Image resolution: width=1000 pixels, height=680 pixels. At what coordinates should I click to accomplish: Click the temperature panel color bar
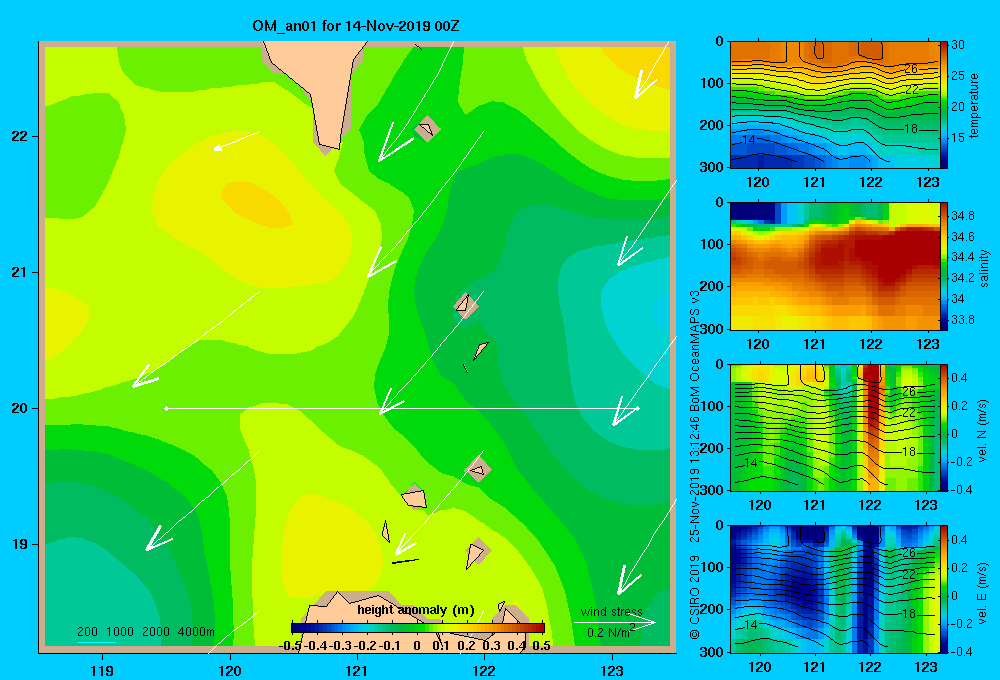click(943, 105)
